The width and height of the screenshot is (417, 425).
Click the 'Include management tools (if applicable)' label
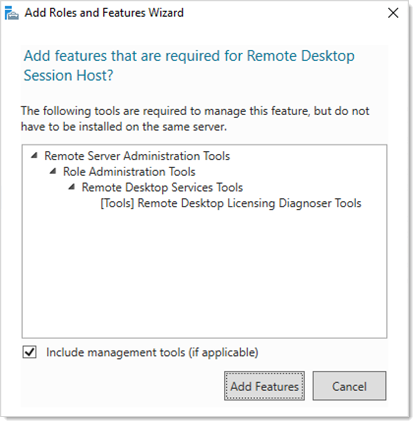click(152, 352)
